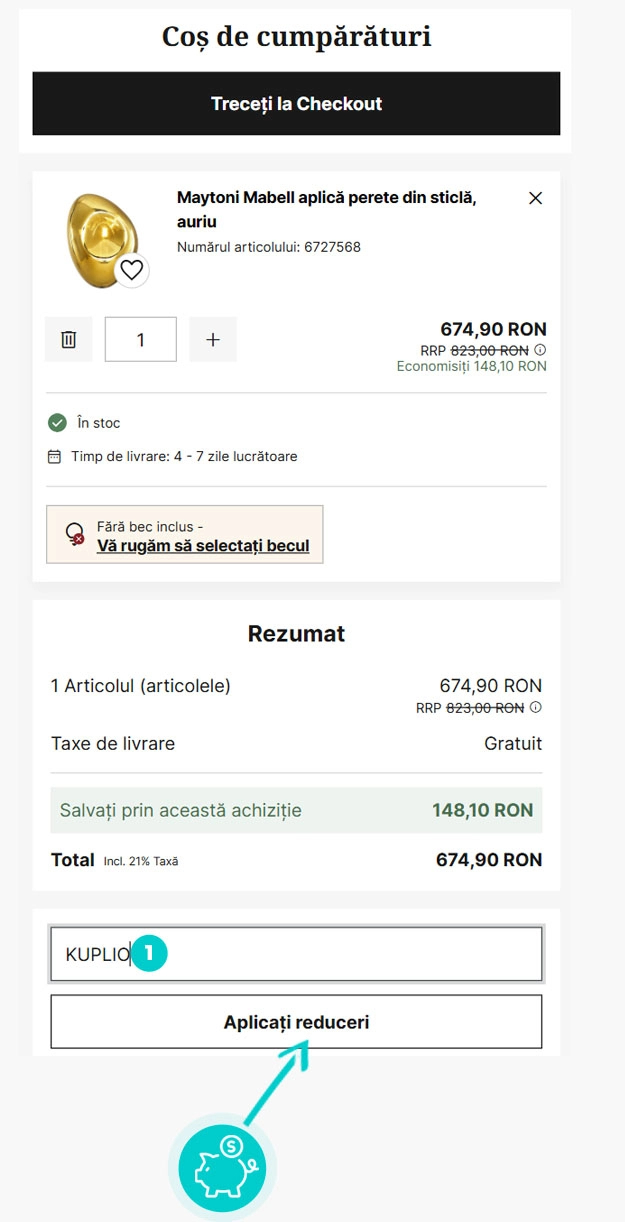Viewport: 625px width, 1222px height.
Task: Click the Aplicați reduceri button
Action: pos(296,1022)
